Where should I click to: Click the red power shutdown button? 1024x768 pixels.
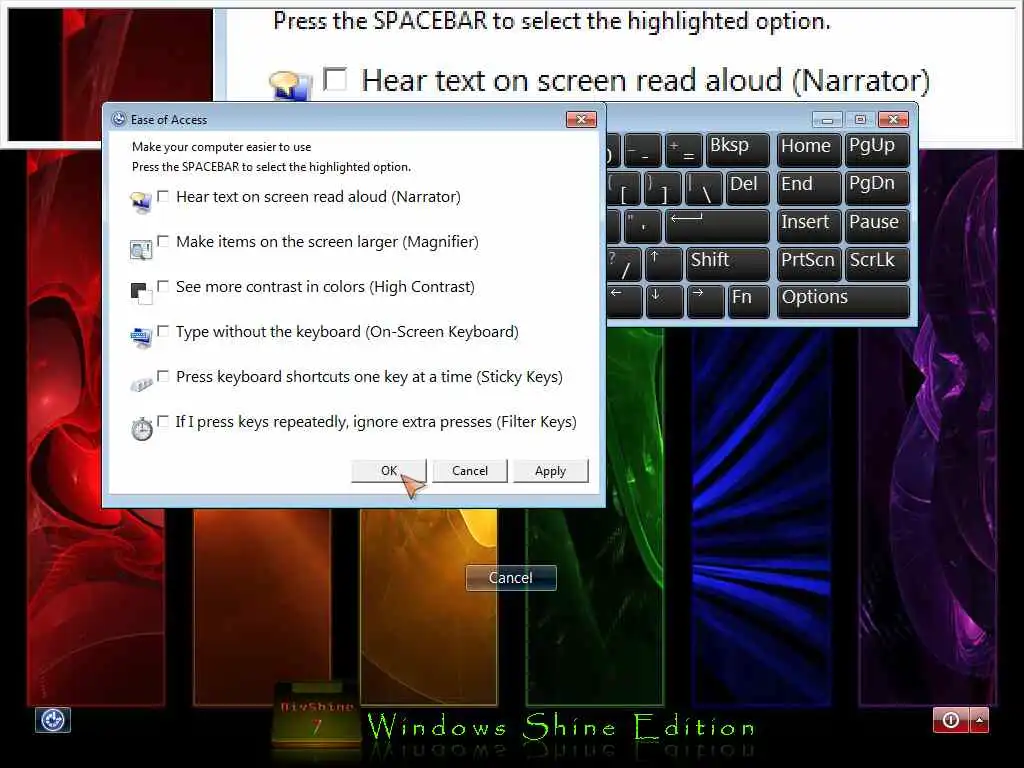click(951, 720)
